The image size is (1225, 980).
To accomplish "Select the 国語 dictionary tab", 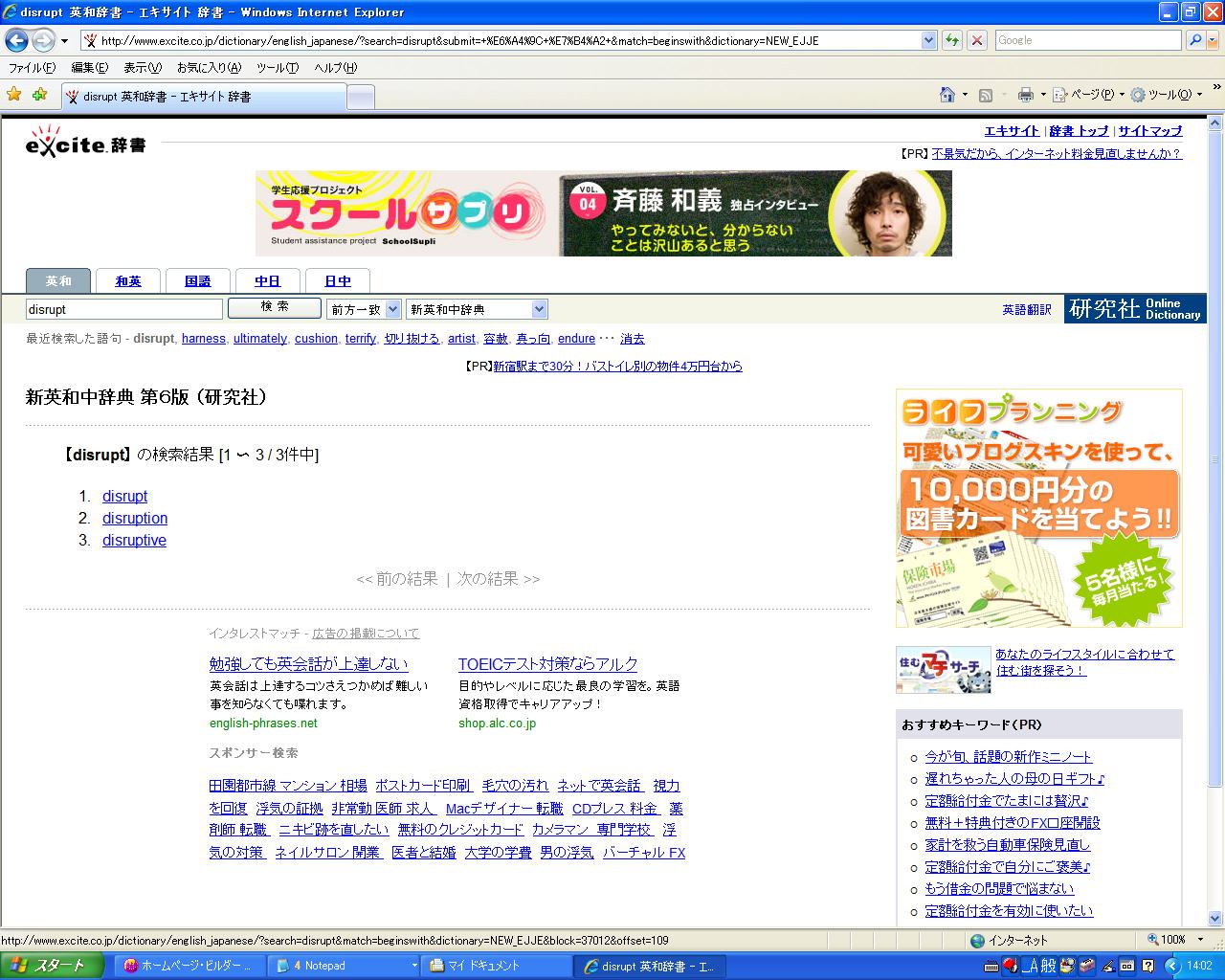I will click(x=198, y=281).
